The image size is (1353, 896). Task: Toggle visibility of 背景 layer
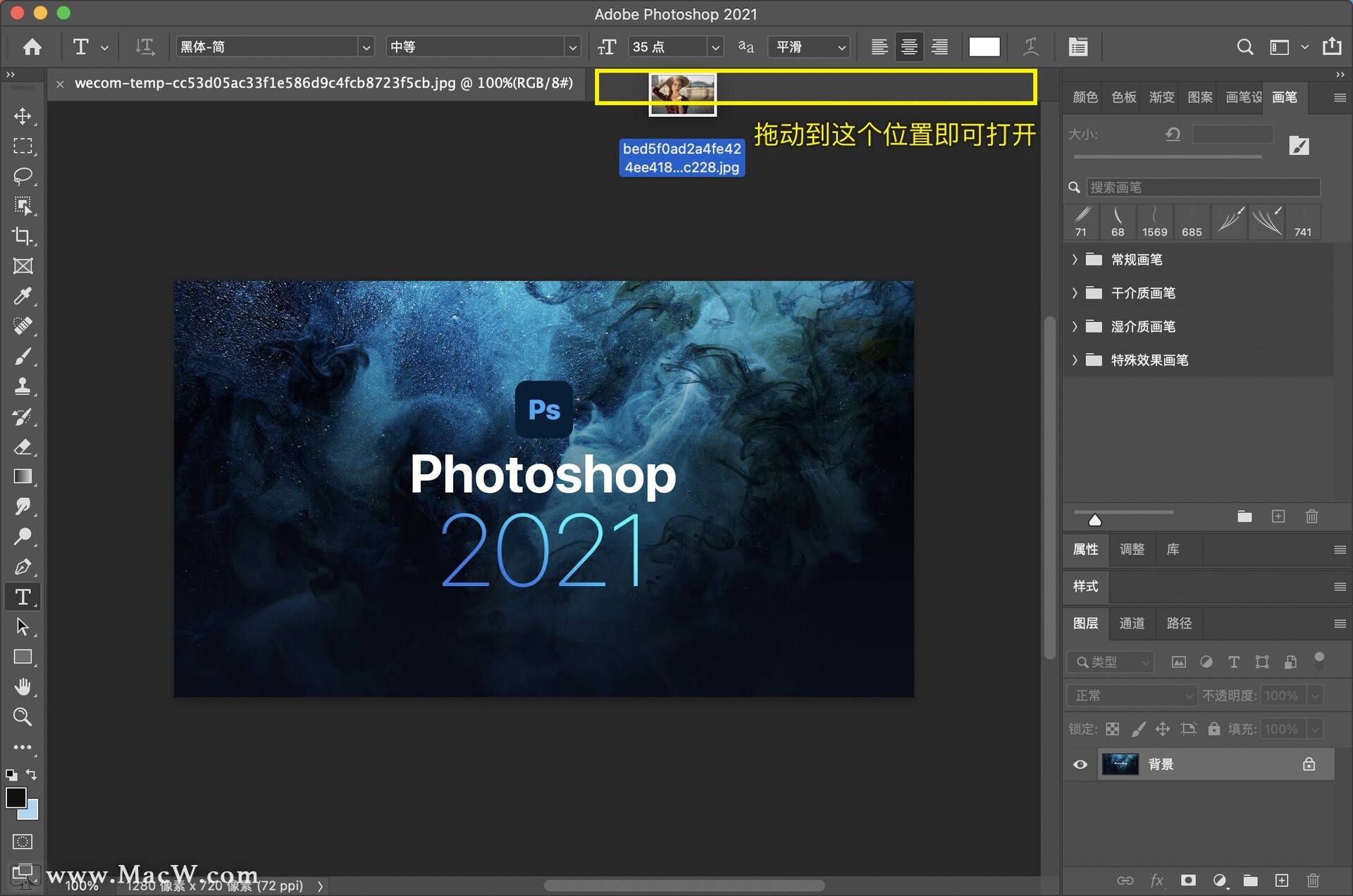click(x=1080, y=764)
